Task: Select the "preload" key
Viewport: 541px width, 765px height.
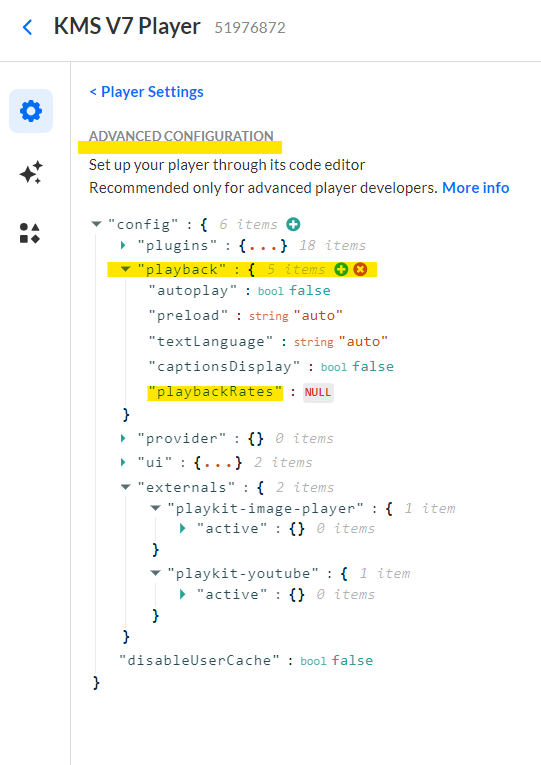Action: [x=188, y=316]
